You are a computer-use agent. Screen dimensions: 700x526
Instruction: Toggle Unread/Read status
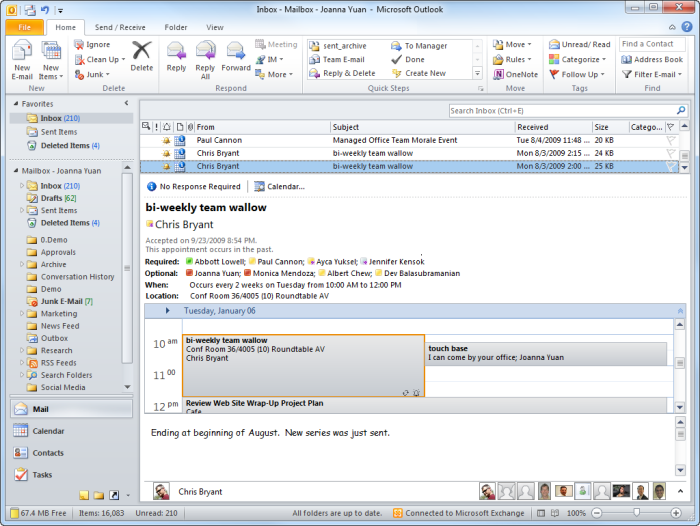[579, 45]
